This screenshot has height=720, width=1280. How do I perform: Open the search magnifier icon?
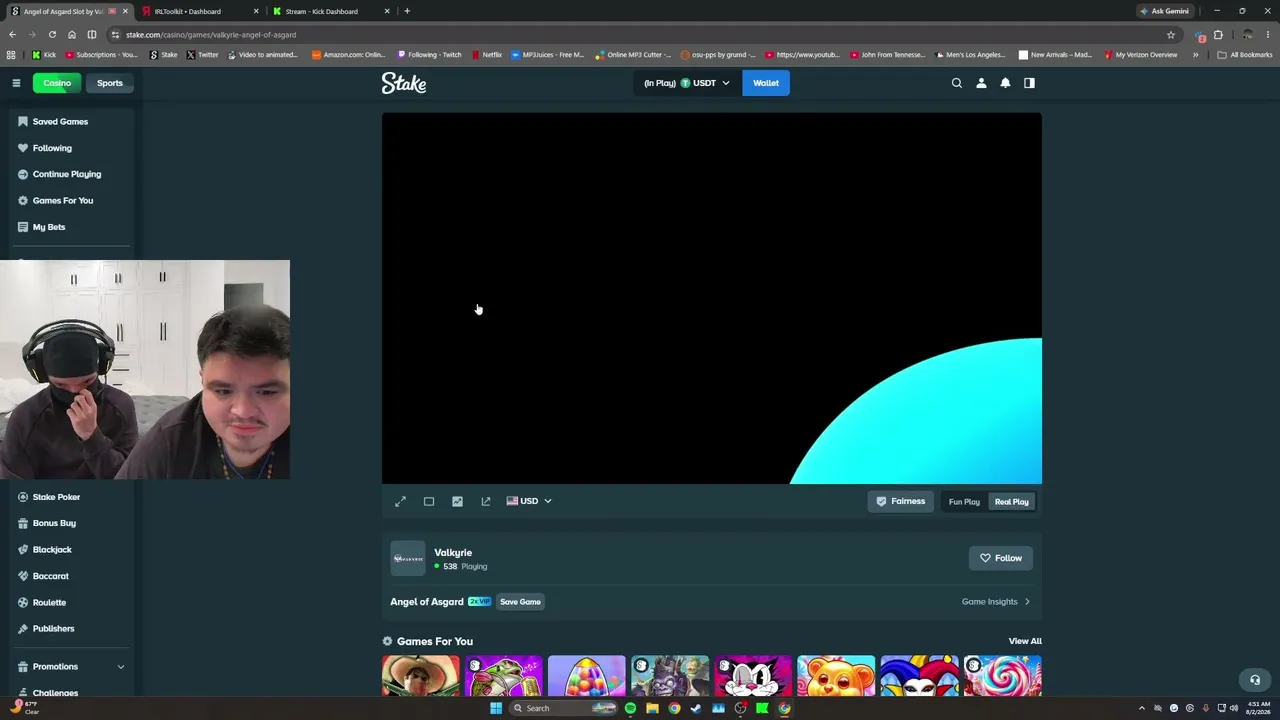(x=957, y=83)
